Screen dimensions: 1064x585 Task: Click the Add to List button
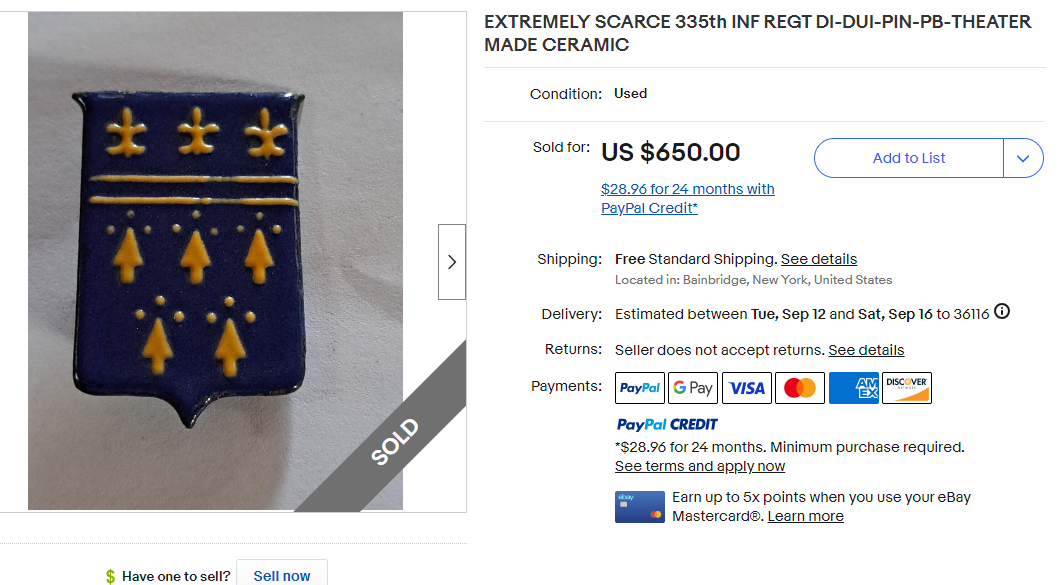tap(908, 158)
